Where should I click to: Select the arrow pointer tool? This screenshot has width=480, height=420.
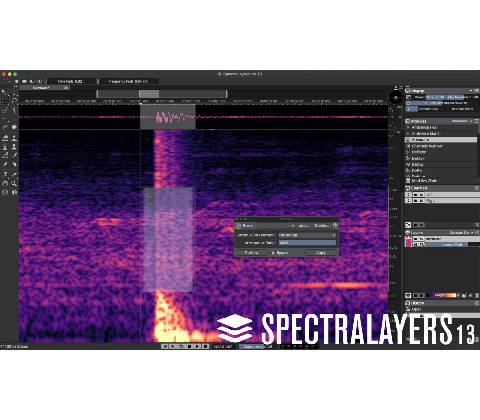(x=4, y=91)
